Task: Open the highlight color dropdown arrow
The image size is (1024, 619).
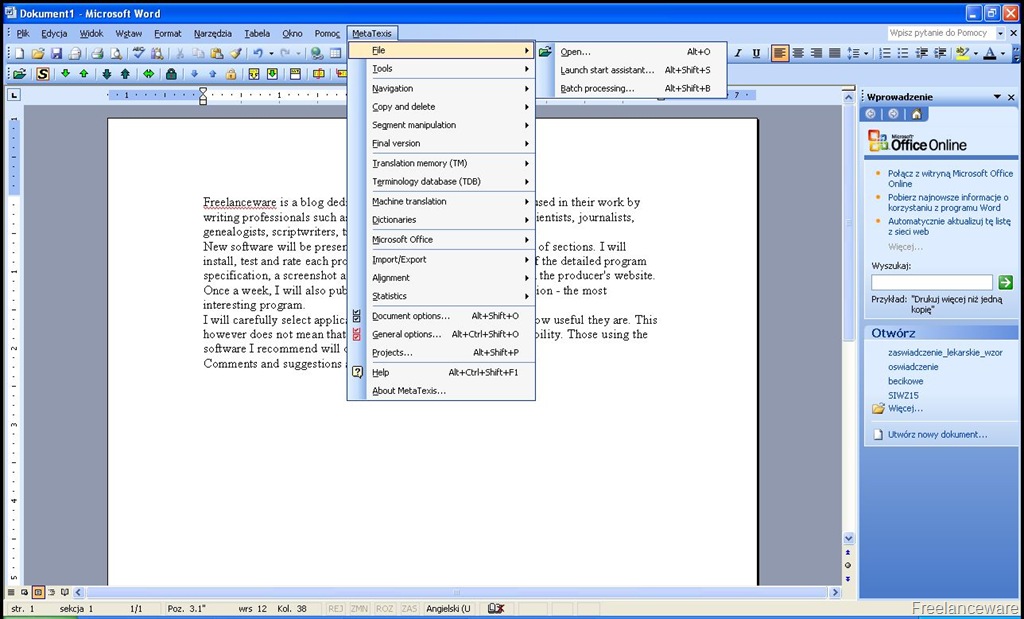Action: tap(975, 54)
